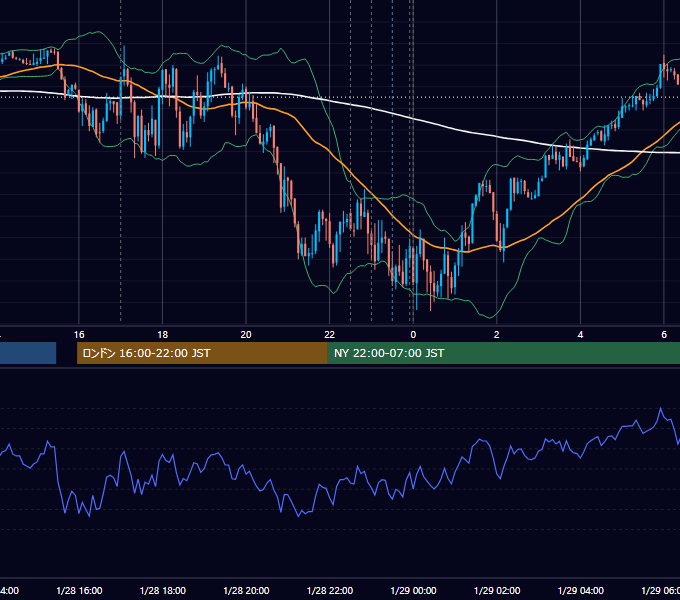Click hour label 20 on the price chart axis
680x600 pixels.
(x=246, y=334)
